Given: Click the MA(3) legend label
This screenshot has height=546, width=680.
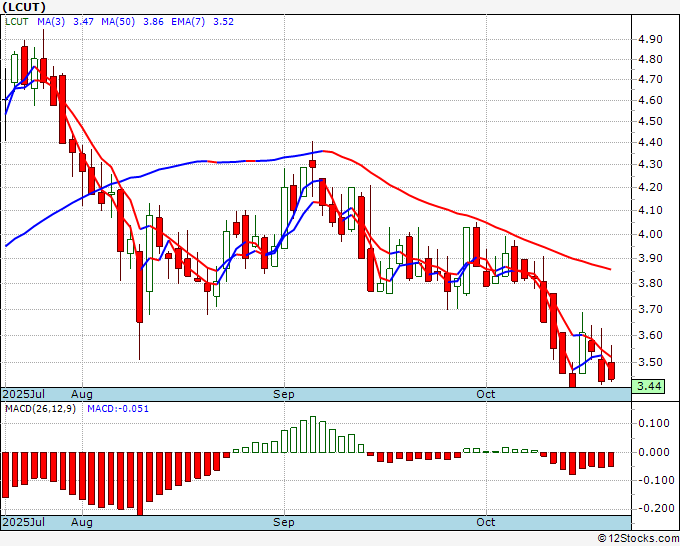Looking at the screenshot, I should pos(51,22).
